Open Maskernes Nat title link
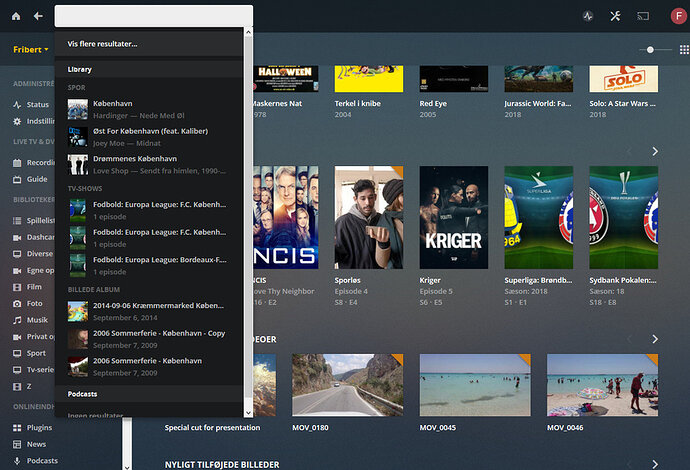This screenshot has width=690, height=470. (277, 103)
